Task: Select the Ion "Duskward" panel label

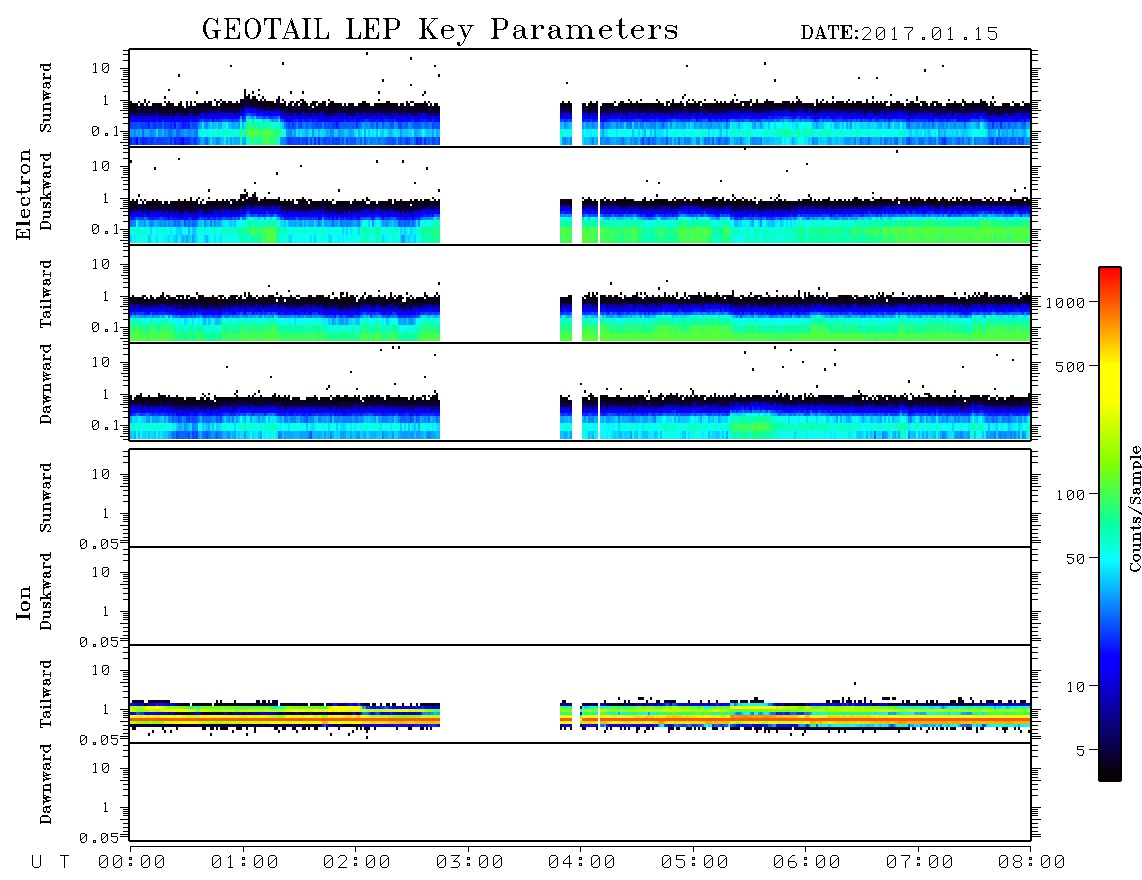Action: [x=46, y=591]
